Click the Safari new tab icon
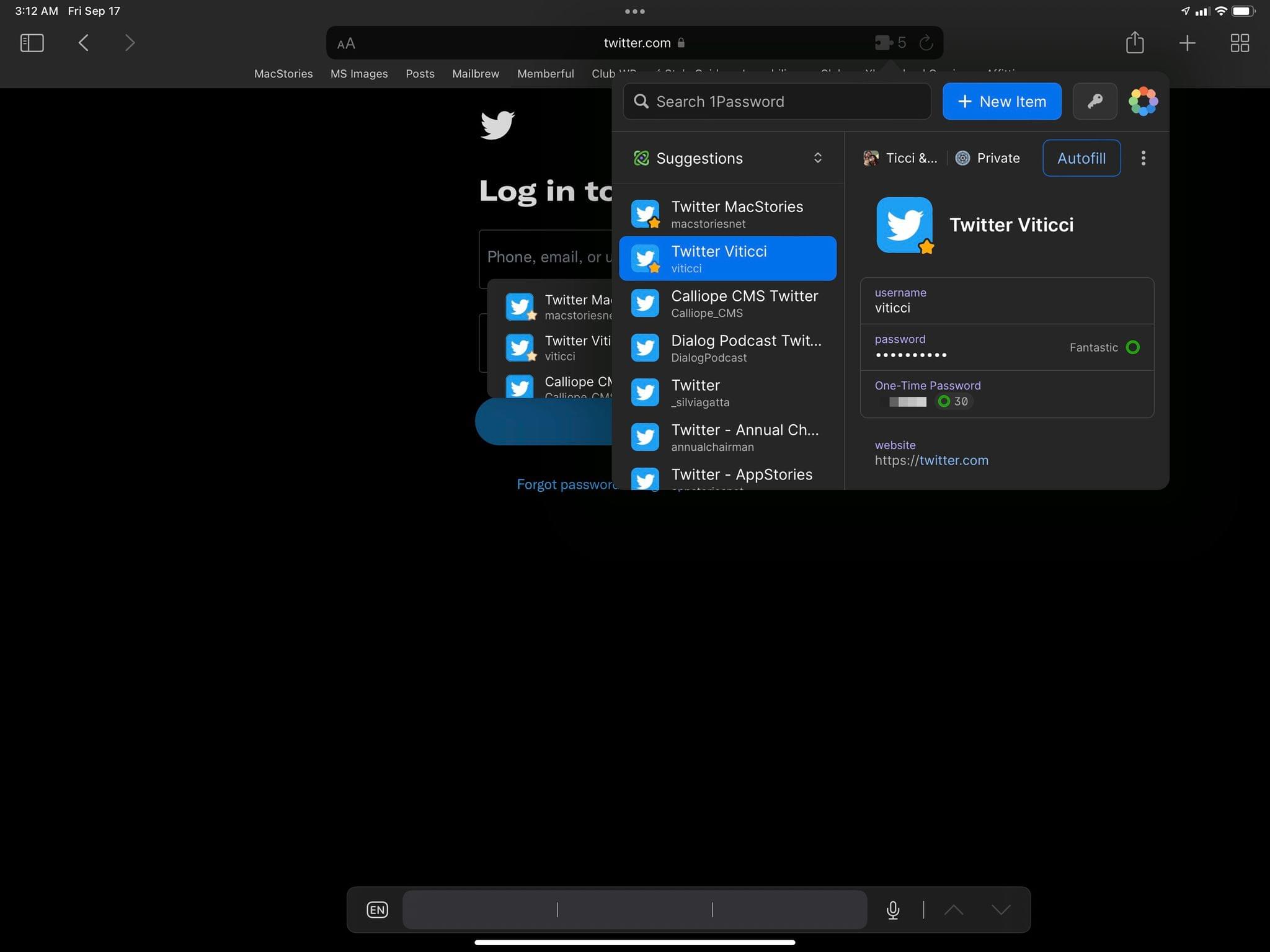1270x952 pixels. click(1187, 42)
